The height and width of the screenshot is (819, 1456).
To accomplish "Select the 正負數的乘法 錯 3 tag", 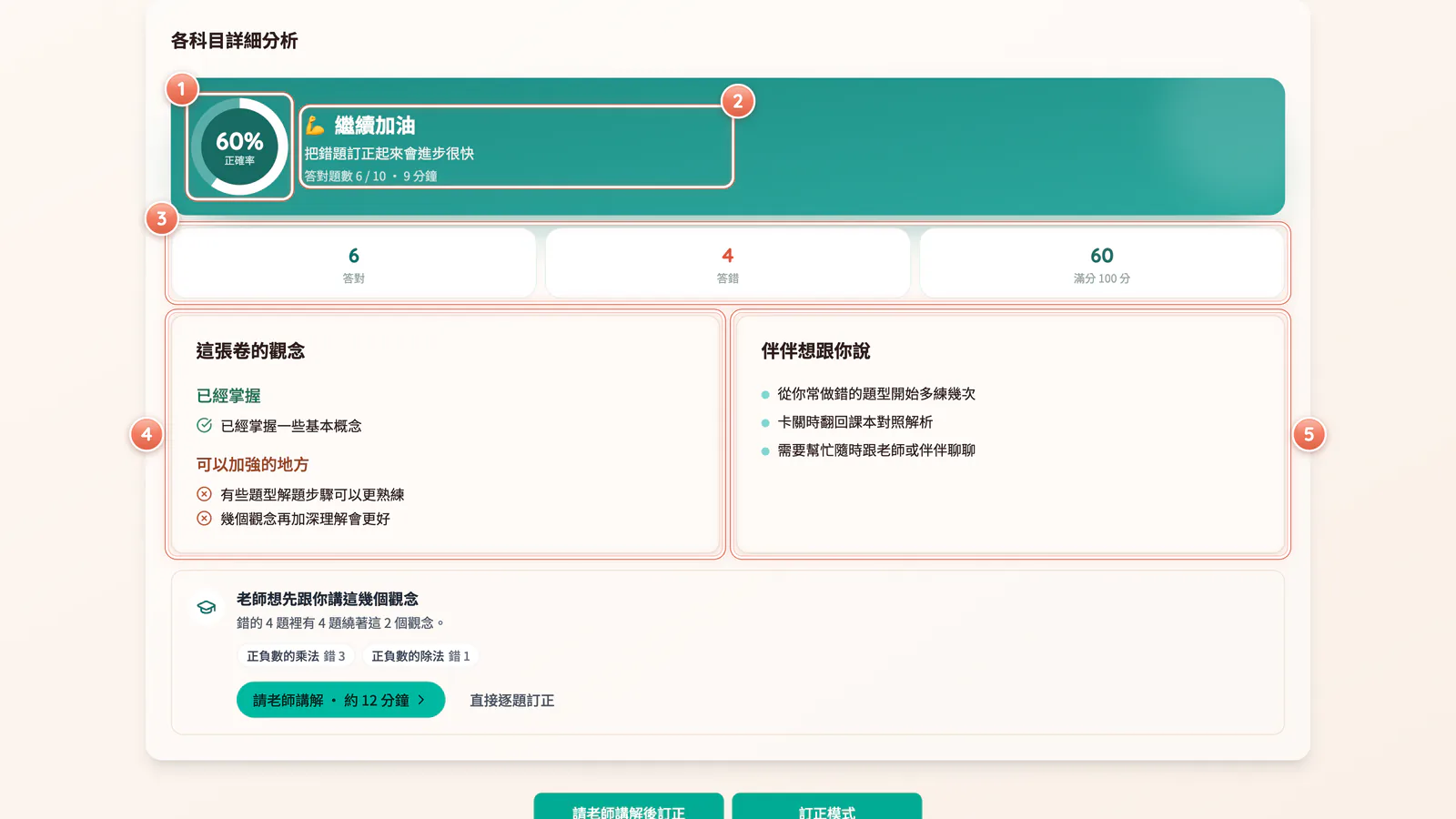I will click(296, 656).
